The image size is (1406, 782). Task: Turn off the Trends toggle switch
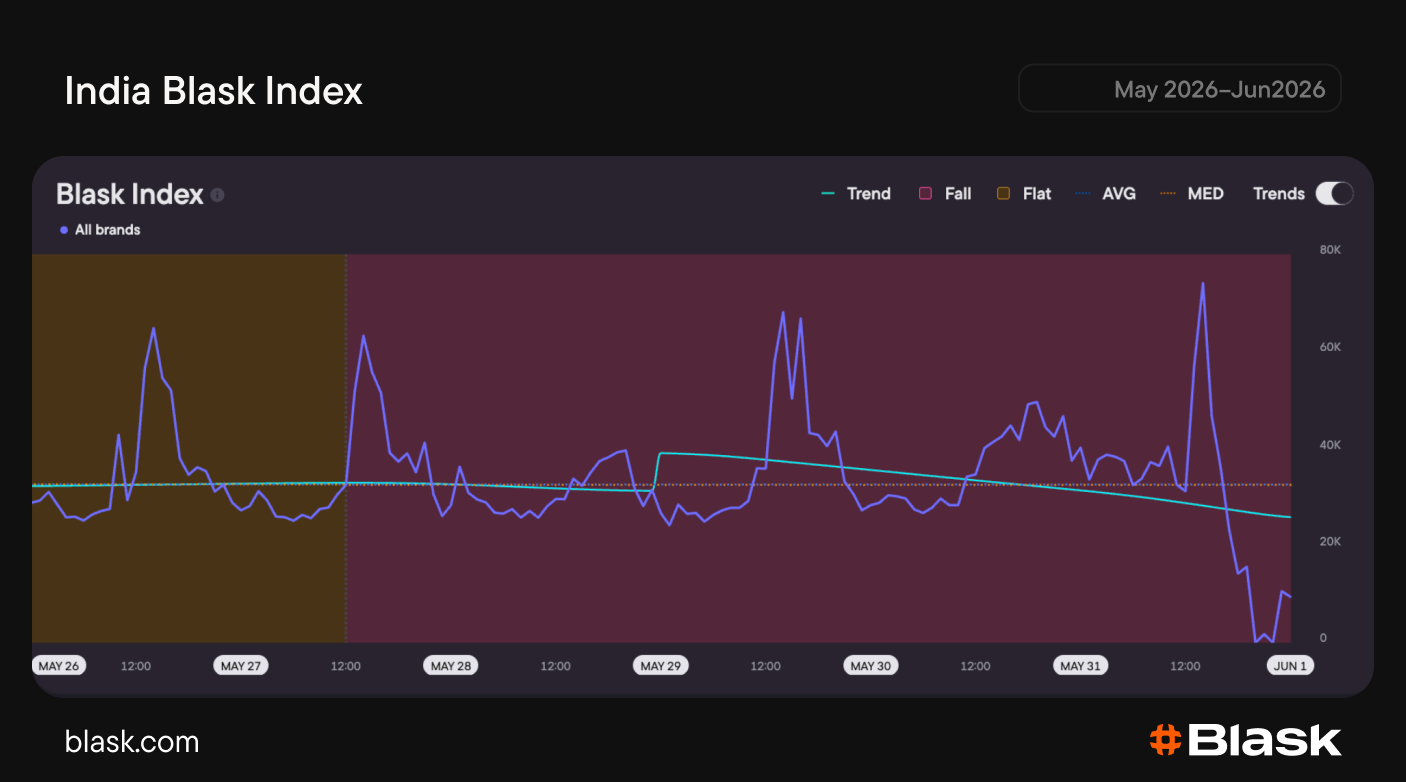pos(1334,194)
